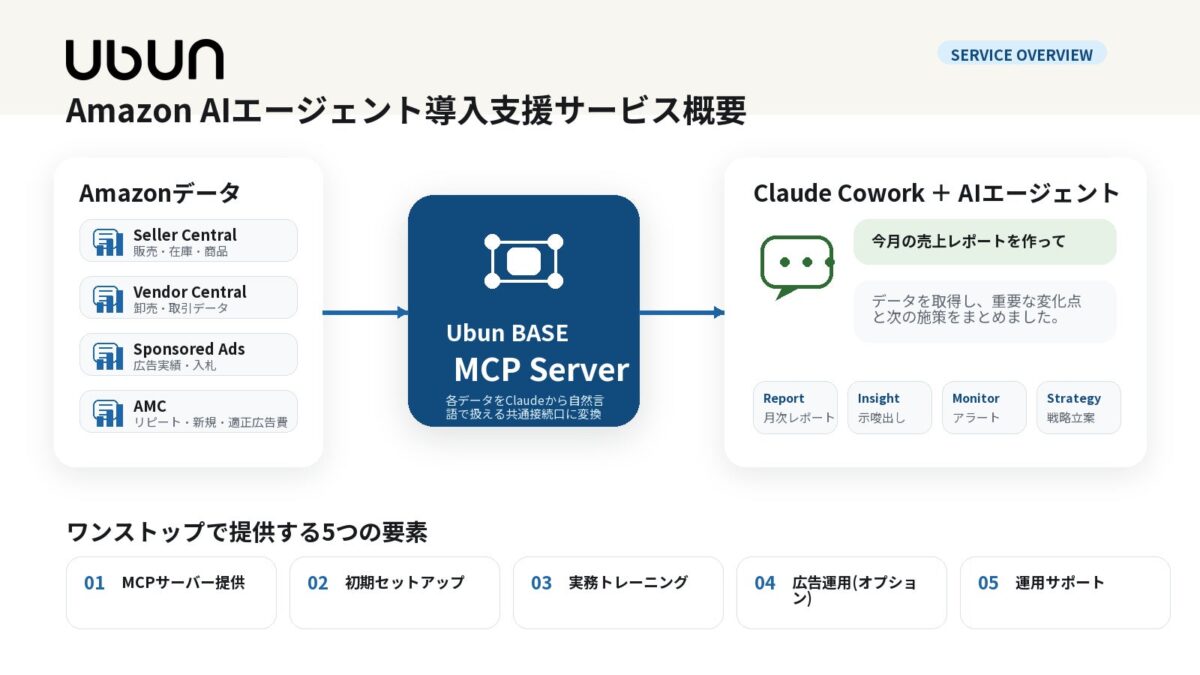Viewport: 1200px width, 675px height.
Task: Open card 04 広告運用(オプション)
Action: 842,593
